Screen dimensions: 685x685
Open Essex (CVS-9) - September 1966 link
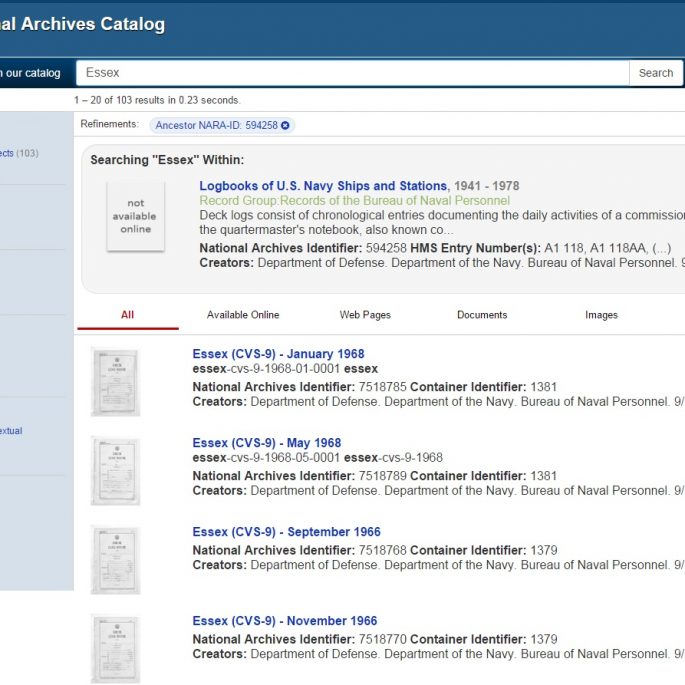286,532
